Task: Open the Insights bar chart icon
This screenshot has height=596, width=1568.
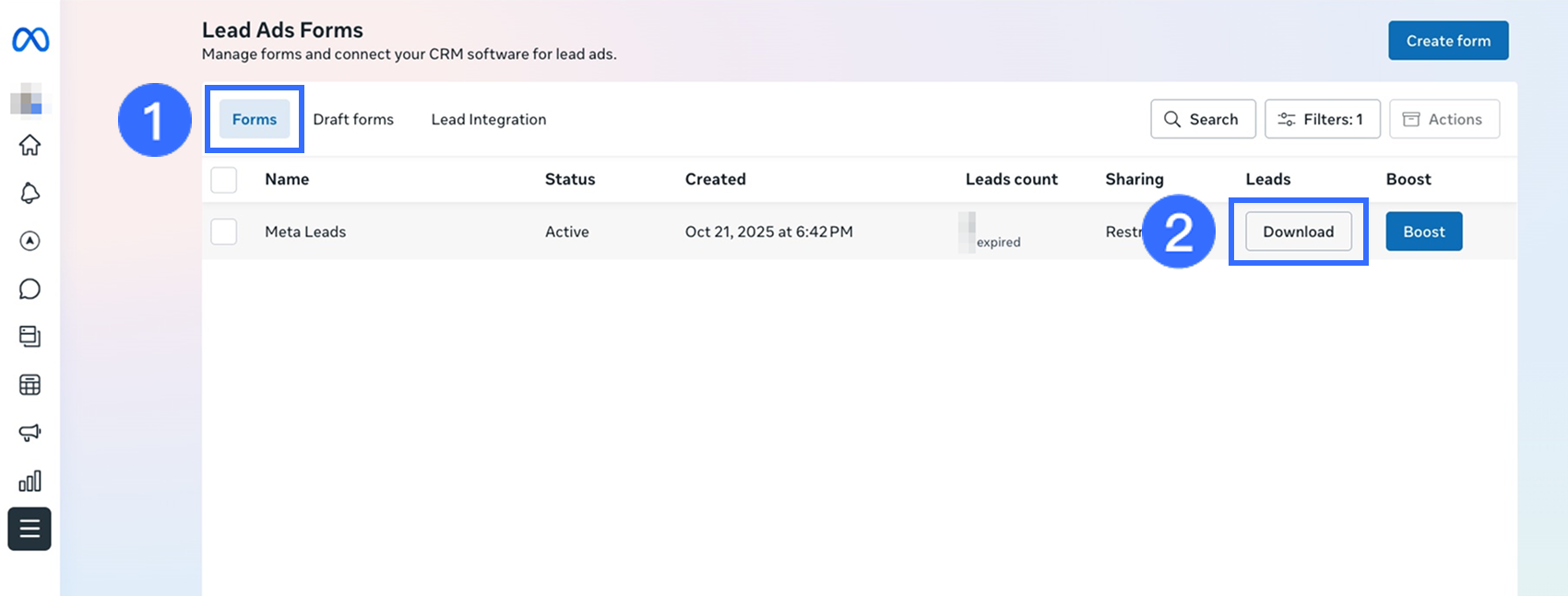Action: [x=30, y=481]
